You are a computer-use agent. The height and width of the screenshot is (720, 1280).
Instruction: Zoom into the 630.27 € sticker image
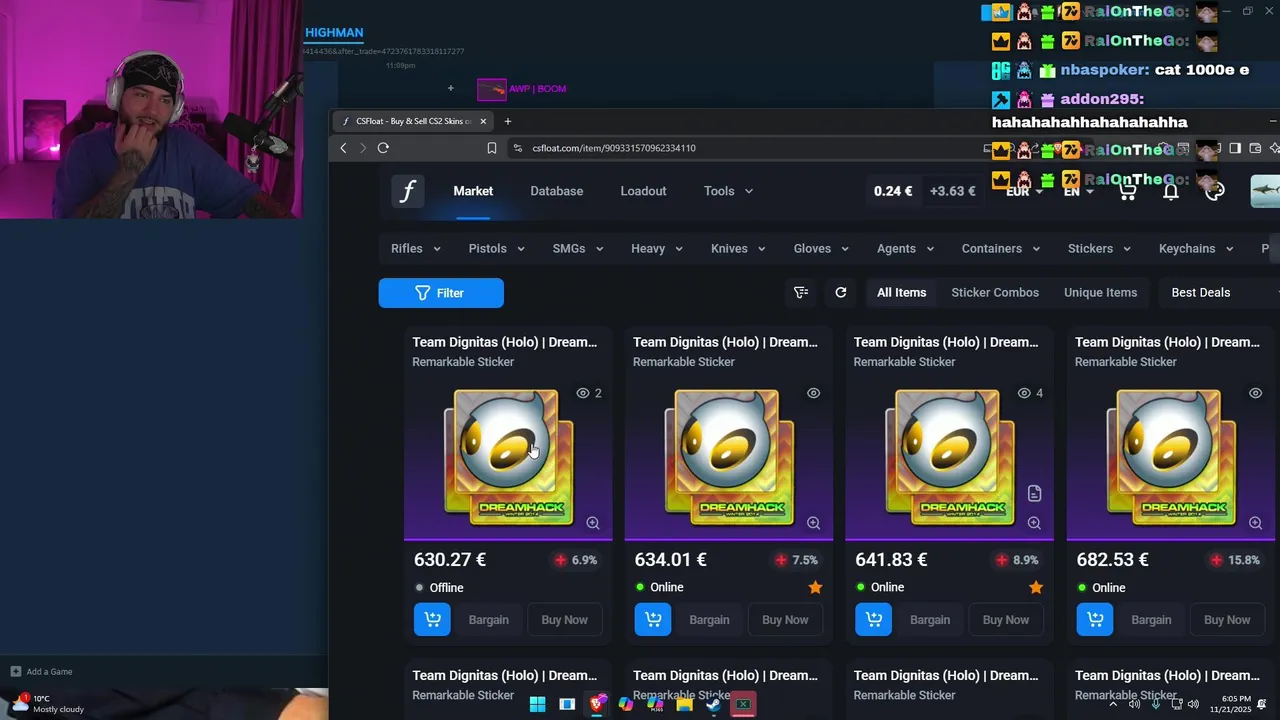click(593, 523)
